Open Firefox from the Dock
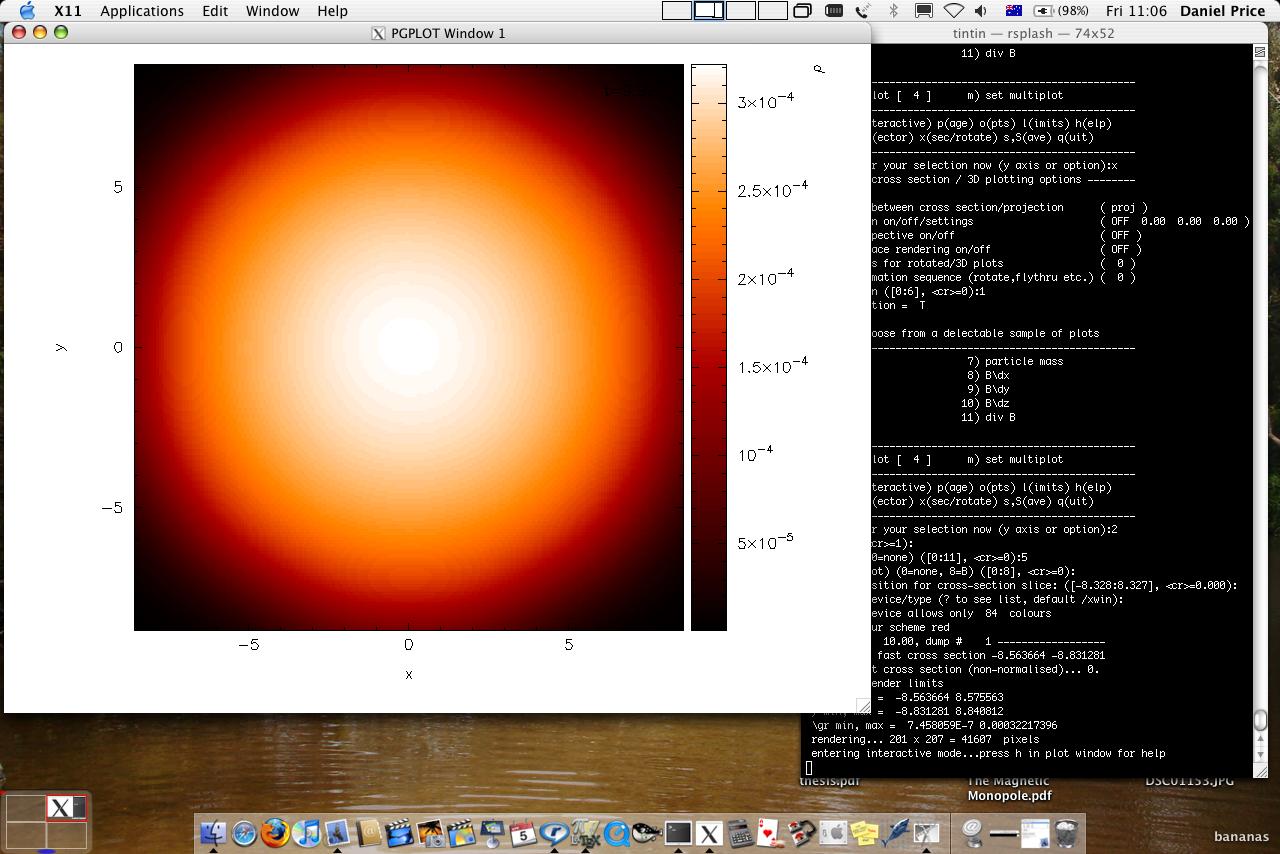Screen dimensions: 1280x854 tap(275, 833)
